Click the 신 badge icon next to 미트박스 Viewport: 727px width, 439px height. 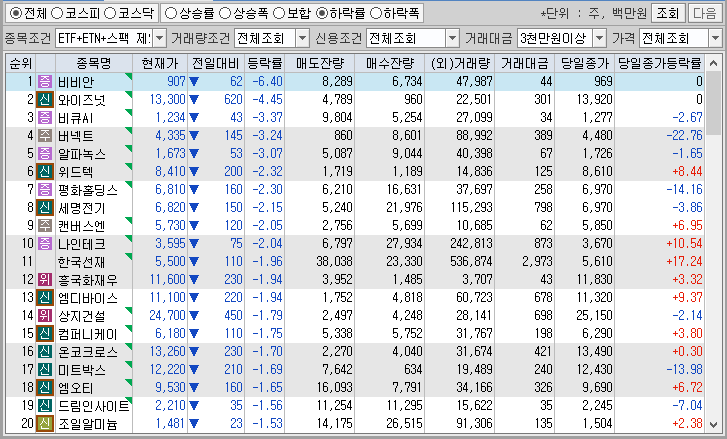(x=45, y=369)
